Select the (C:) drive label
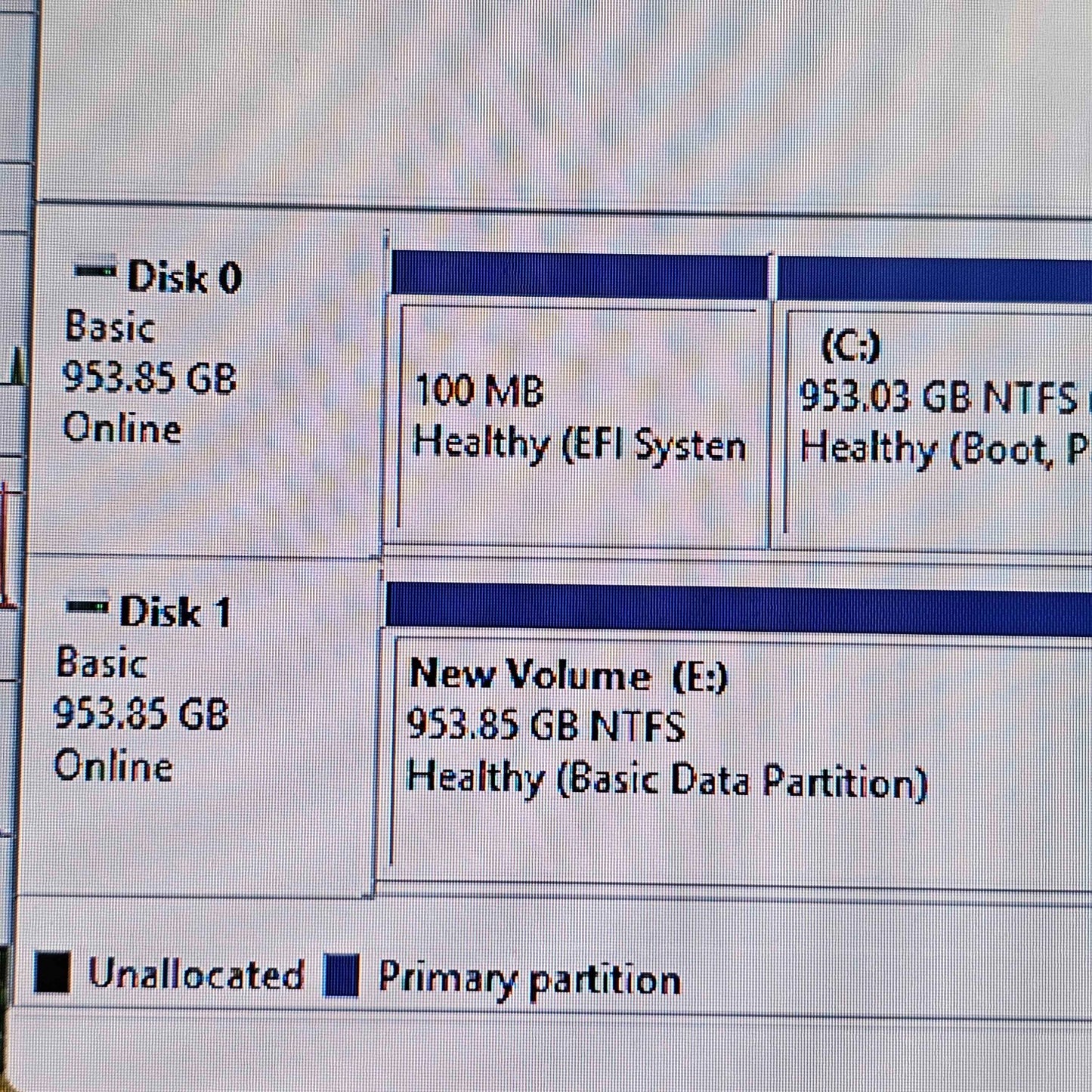Viewport: 1092px width, 1092px height. pyautogui.click(x=851, y=346)
